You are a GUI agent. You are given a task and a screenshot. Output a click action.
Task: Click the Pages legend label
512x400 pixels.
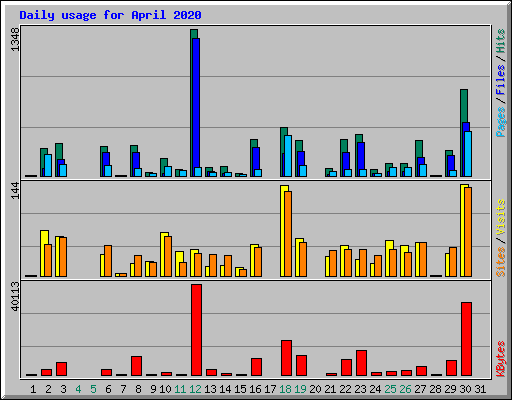pos(501,122)
